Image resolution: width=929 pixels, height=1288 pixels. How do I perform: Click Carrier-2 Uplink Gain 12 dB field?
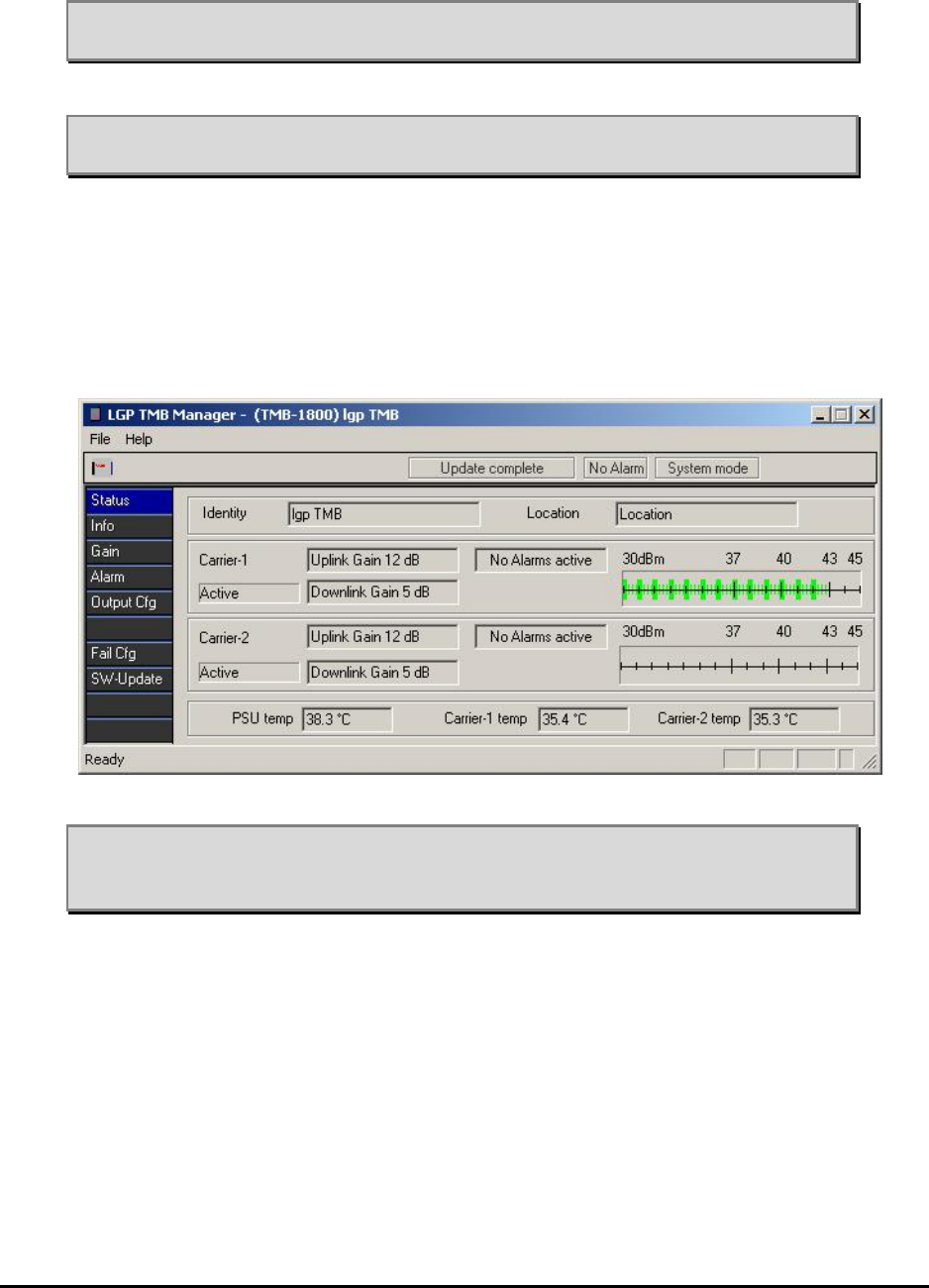tap(382, 637)
